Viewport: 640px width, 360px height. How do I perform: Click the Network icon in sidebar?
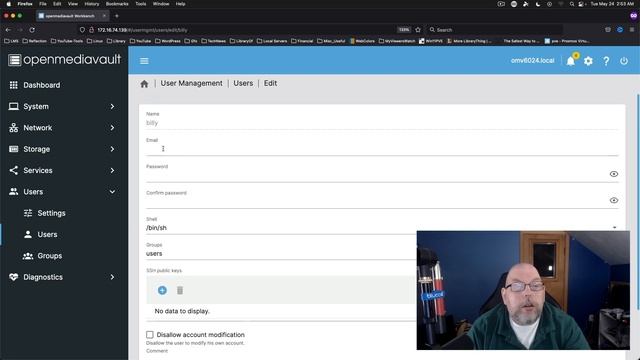[13, 128]
